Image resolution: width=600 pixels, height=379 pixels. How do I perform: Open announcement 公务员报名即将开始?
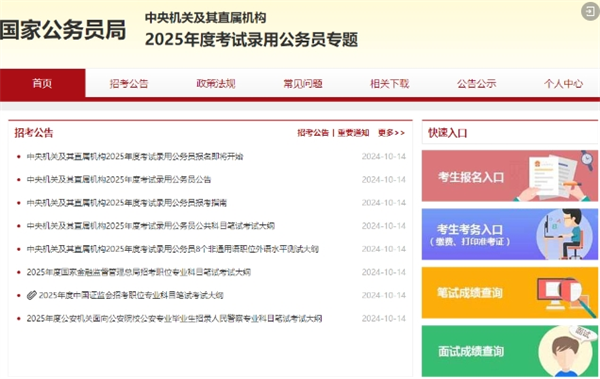click(135, 156)
